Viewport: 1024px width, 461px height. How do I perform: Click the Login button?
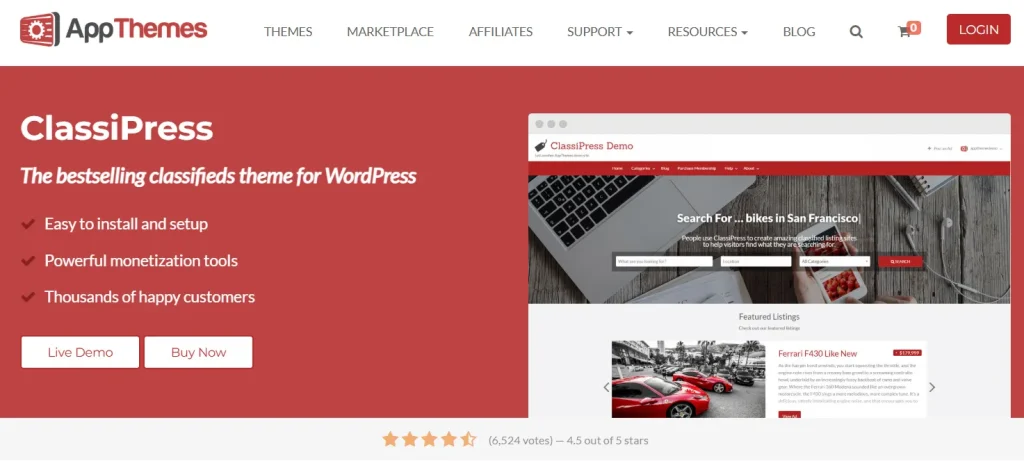pos(978,29)
